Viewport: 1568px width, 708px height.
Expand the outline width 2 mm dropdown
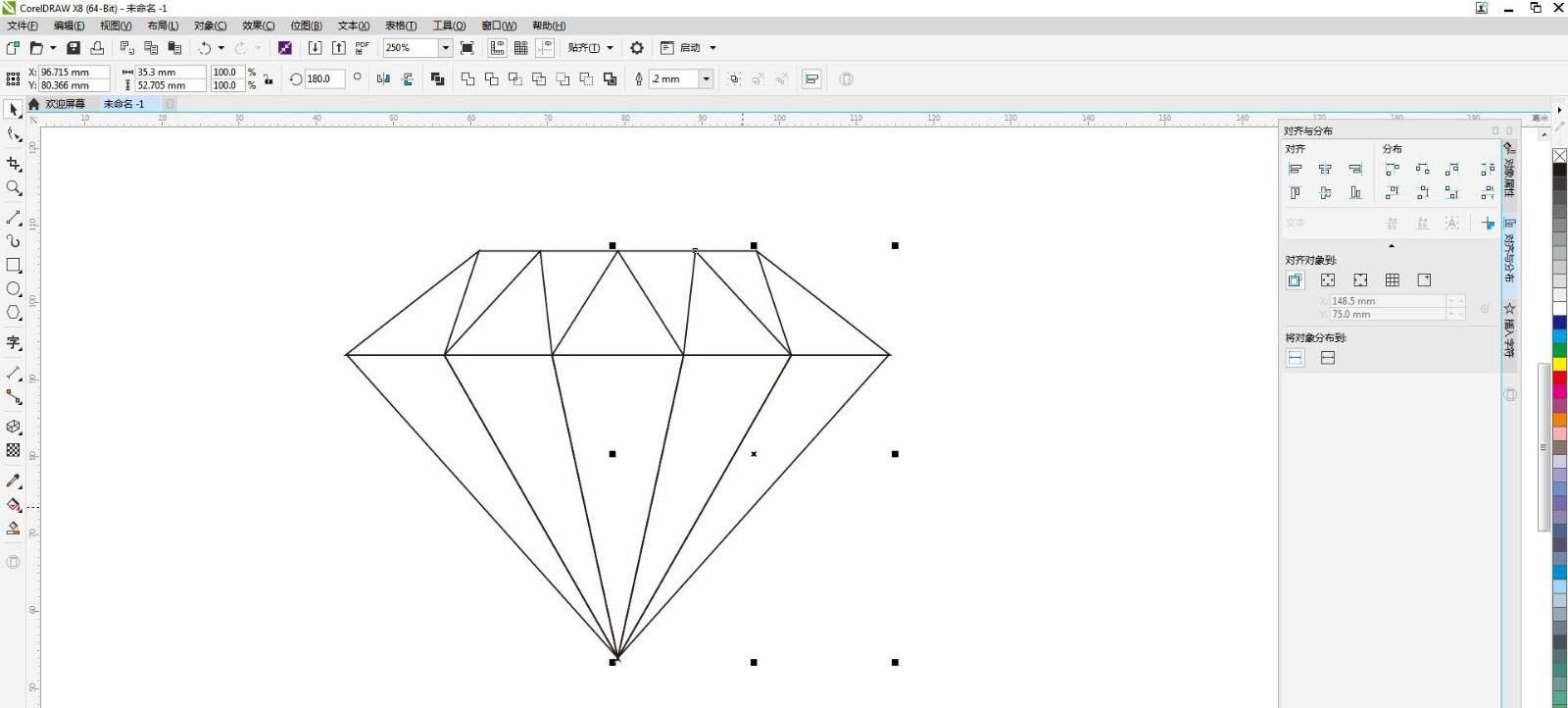(x=706, y=78)
